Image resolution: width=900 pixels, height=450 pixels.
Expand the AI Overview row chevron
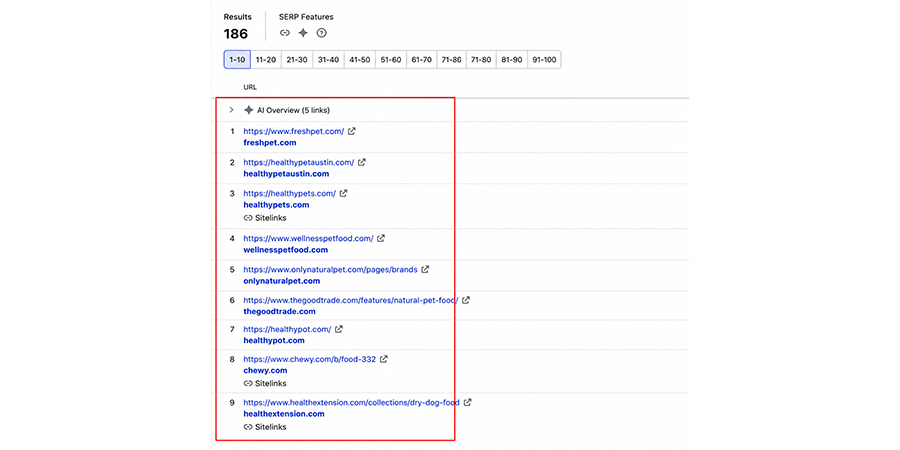tap(231, 110)
